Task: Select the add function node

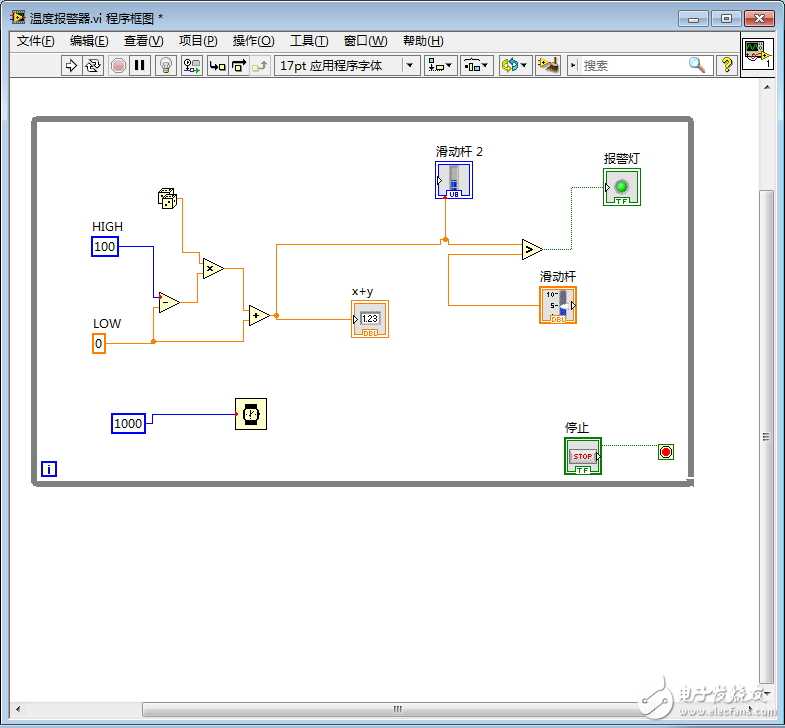Action: click(x=259, y=315)
